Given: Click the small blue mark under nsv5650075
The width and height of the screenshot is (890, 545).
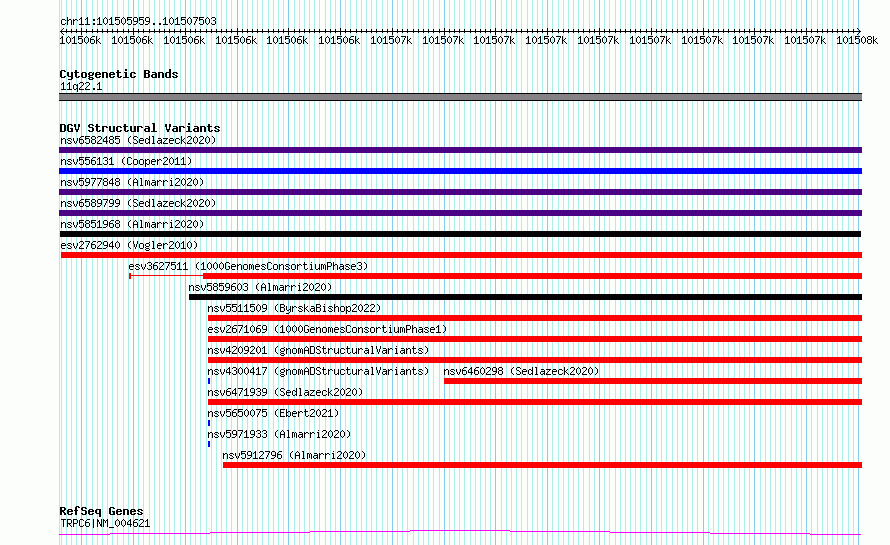Looking at the screenshot, I should [209, 423].
